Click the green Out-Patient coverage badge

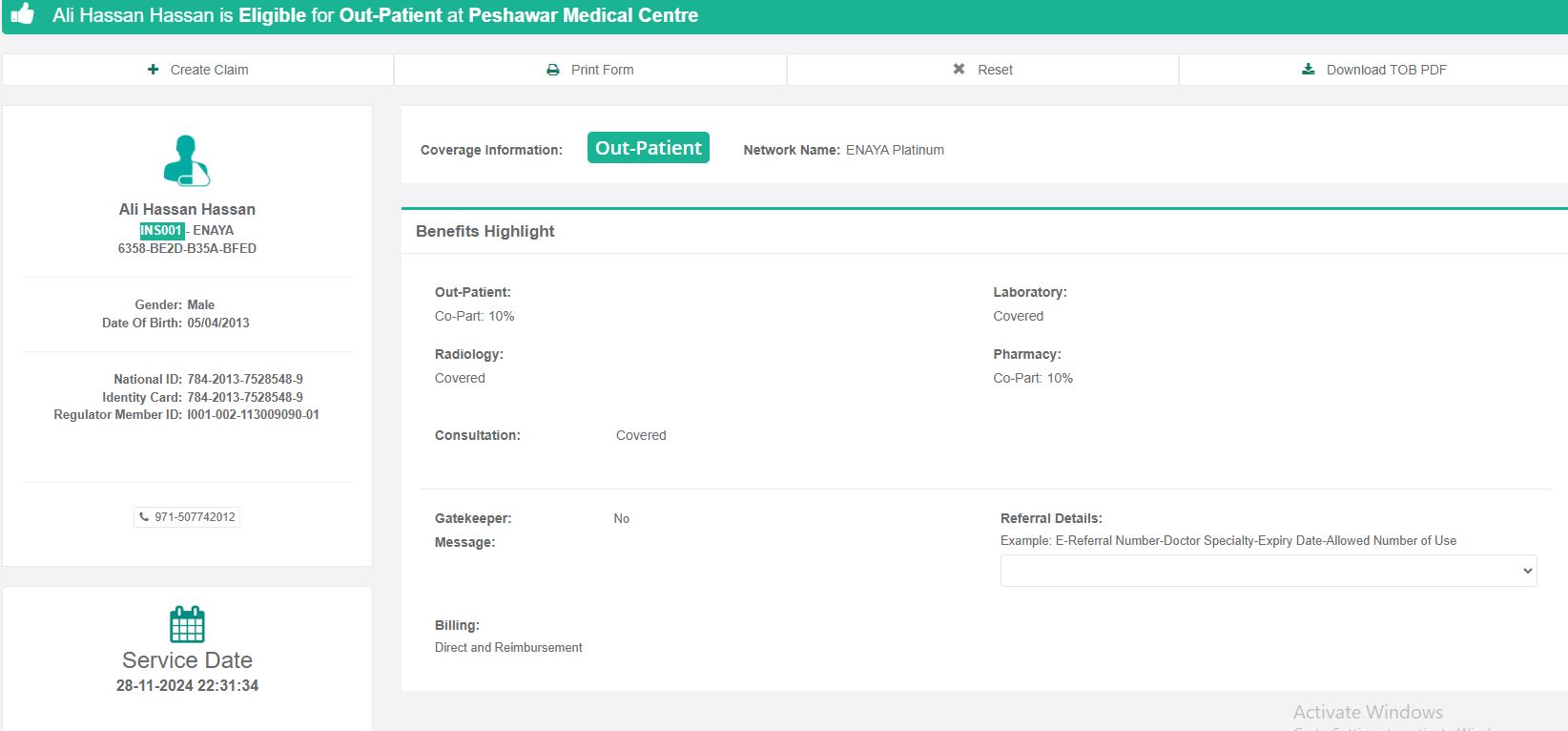tap(648, 148)
